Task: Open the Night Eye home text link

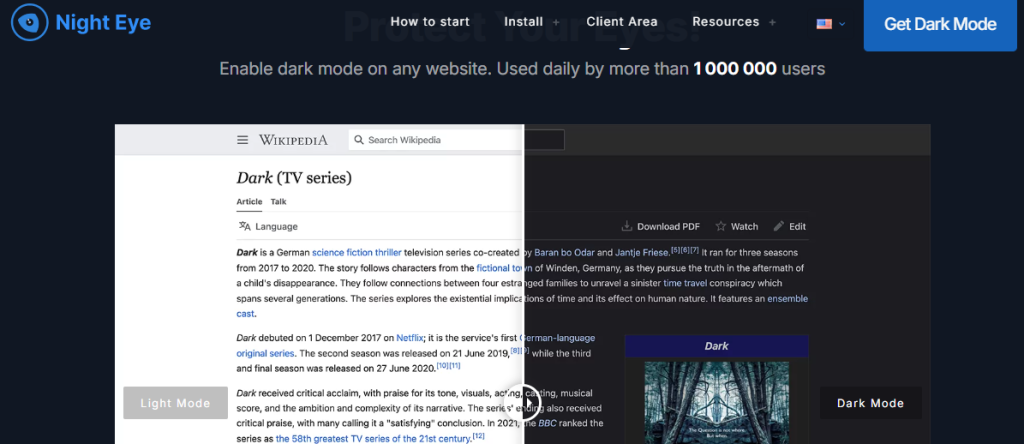Action: (x=103, y=23)
